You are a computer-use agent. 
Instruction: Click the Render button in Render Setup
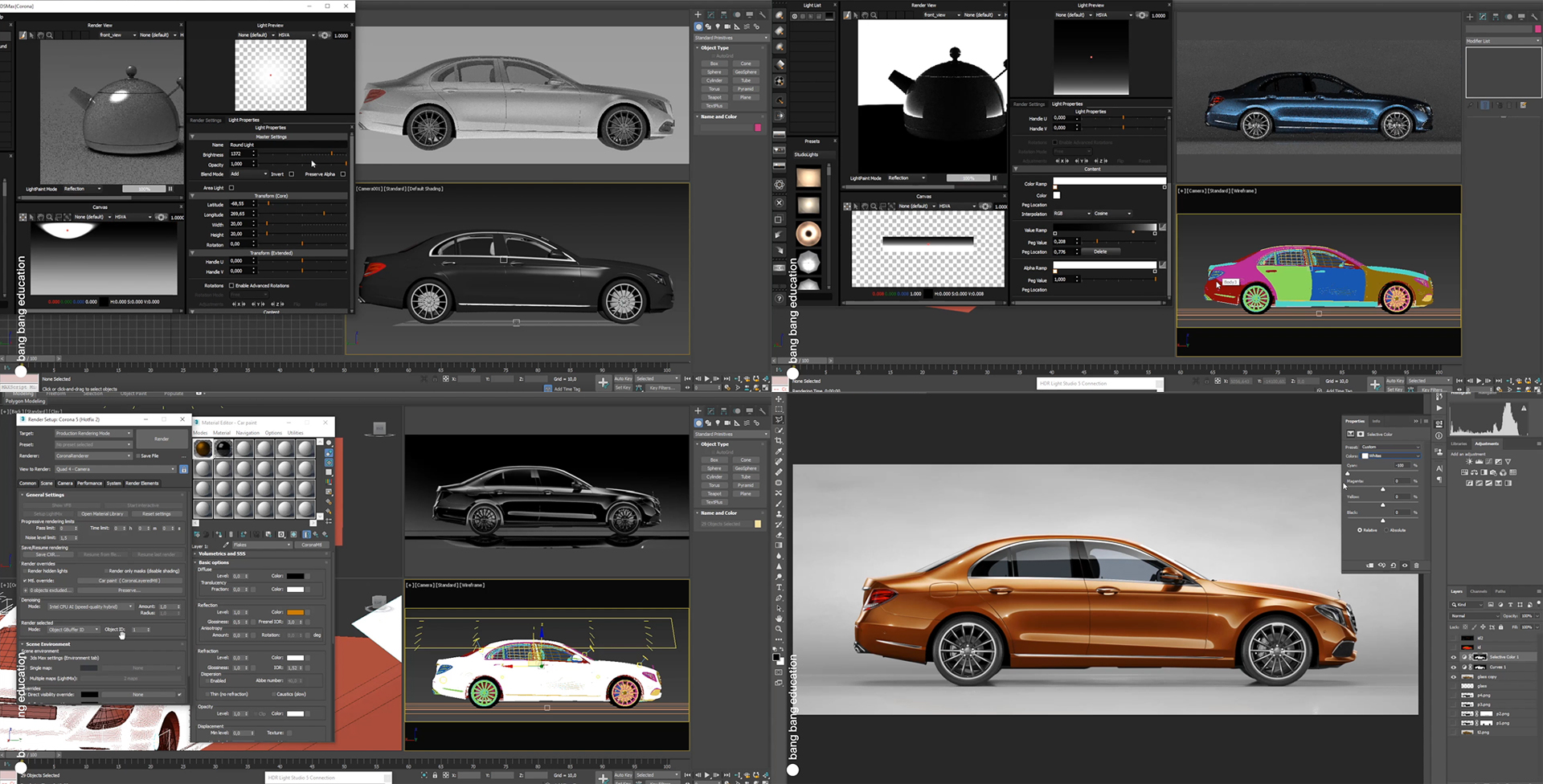point(162,439)
